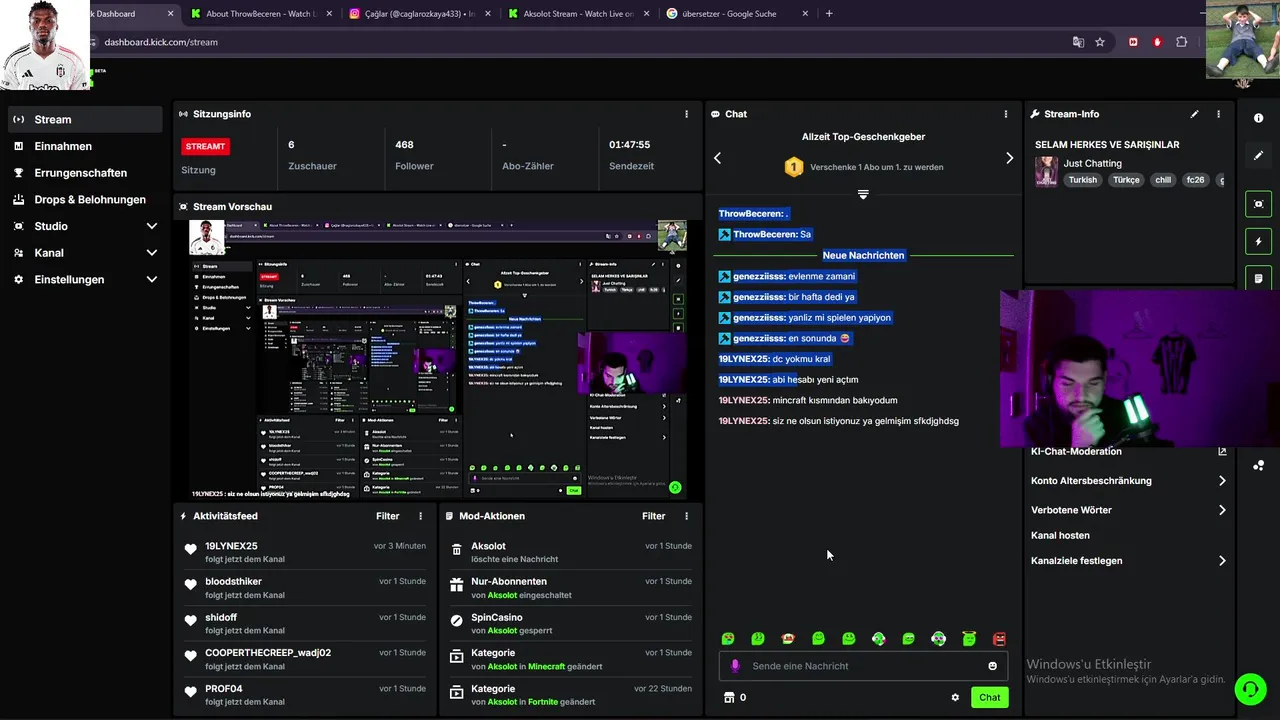The image size is (1280, 720).
Task: Click the green Chat send button
Action: (x=989, y=698)
